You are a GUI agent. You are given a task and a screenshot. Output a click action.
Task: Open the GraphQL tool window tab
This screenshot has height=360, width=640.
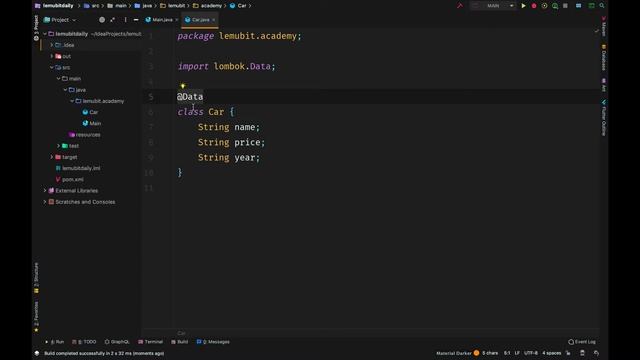(117, 342)
